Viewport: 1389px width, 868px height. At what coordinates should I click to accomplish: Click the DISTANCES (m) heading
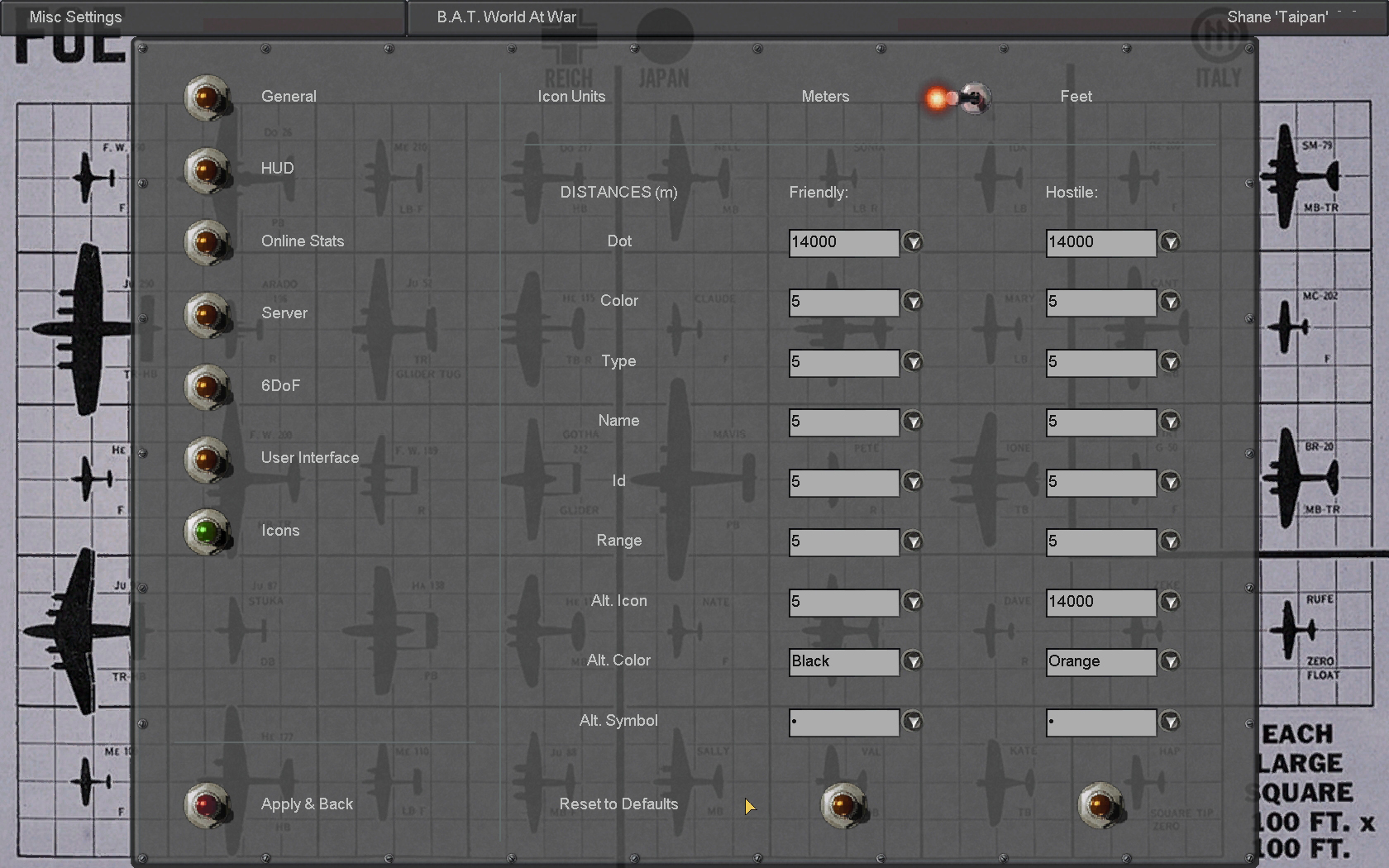coord(618,193)
